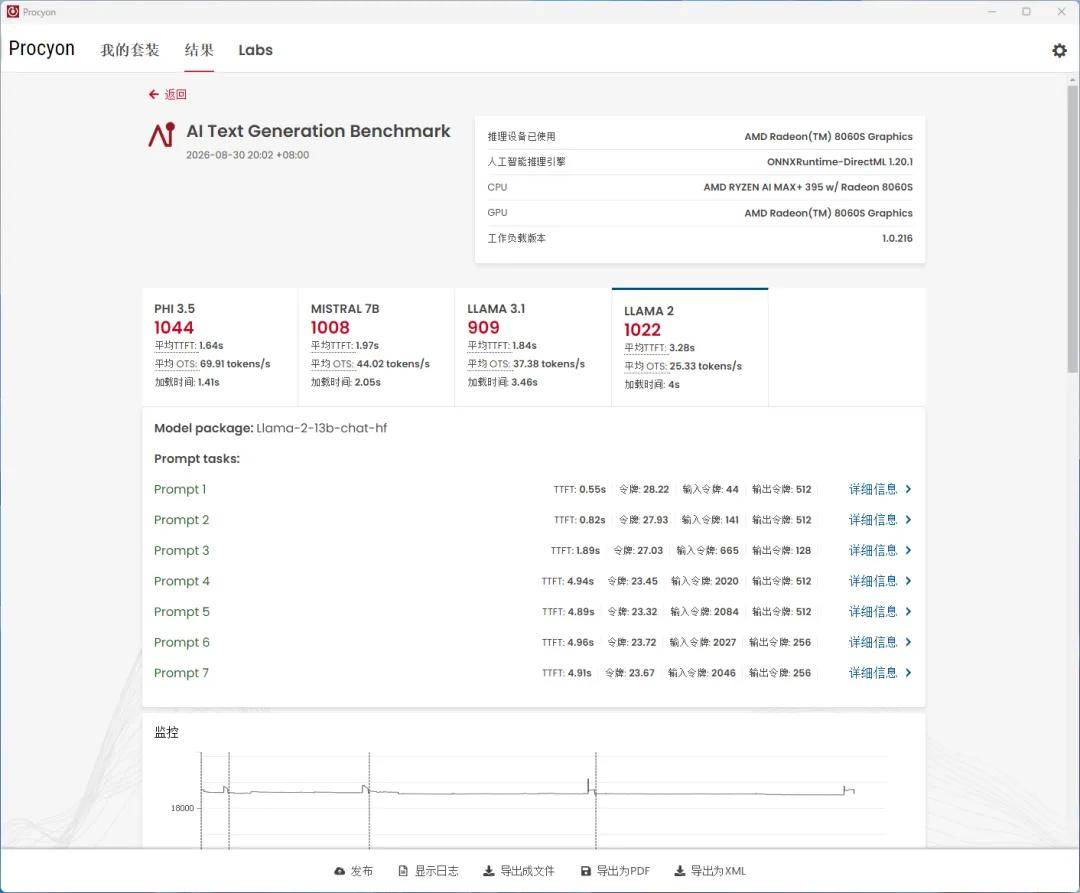Click the MISTRAL 7B load time 2.05s

tap(345, 382)
